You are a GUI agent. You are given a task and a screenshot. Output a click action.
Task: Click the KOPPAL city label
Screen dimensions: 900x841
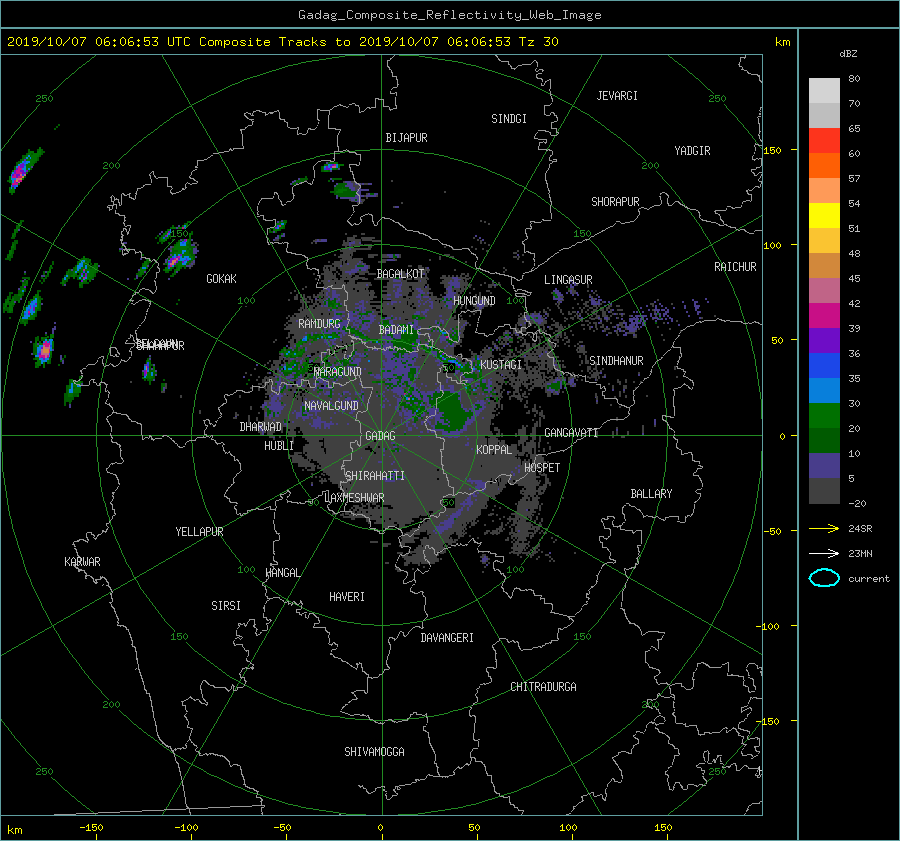pos(494,449)
